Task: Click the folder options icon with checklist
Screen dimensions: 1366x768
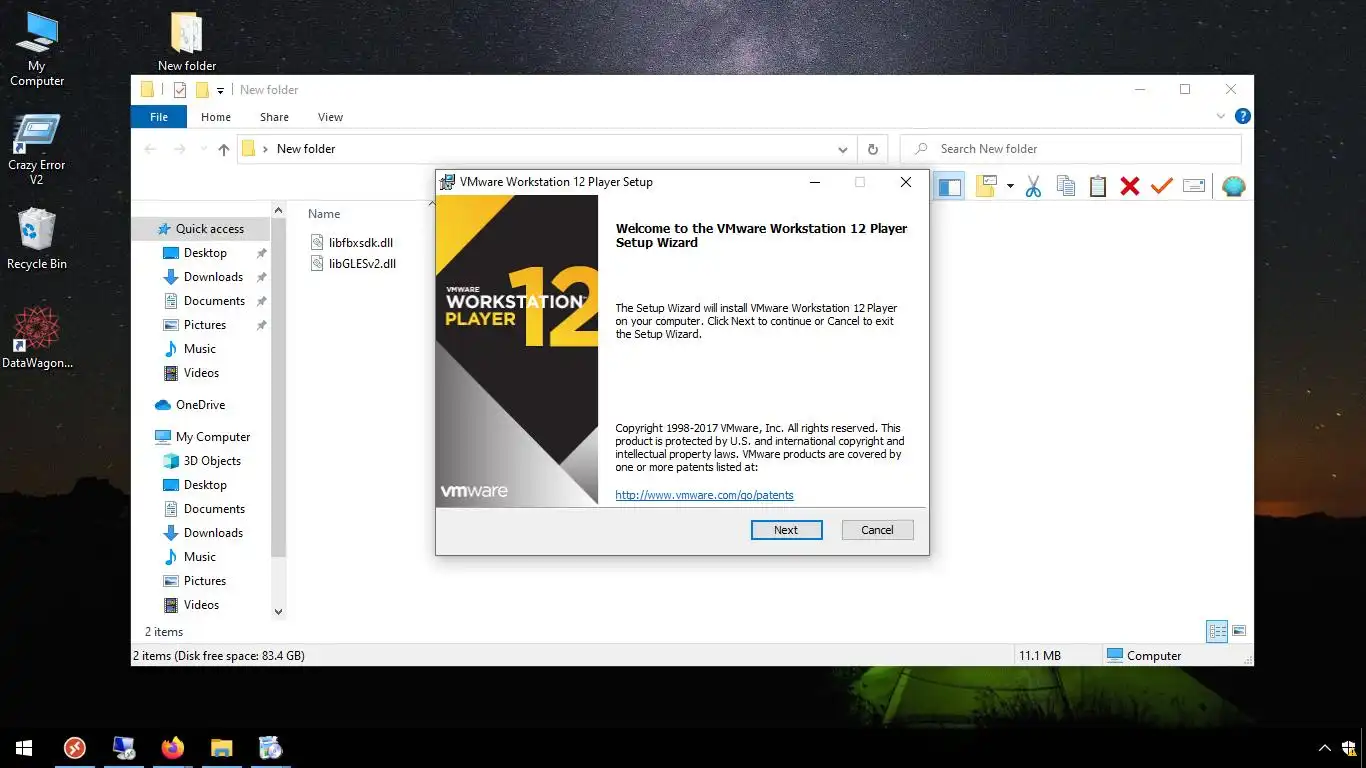Action: [x=987, y=186]
